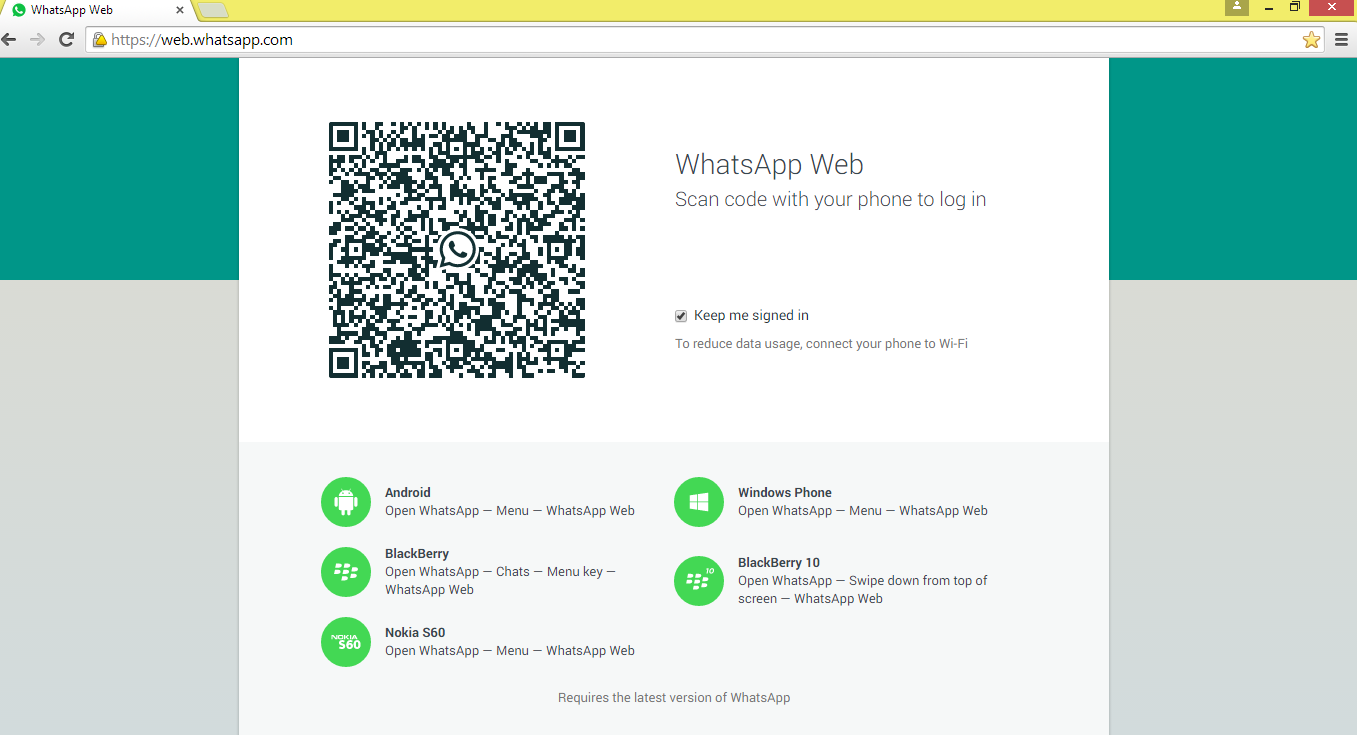Click Nokia S60's 'Open WhatsApp — Menu' instructions
1357x735 pixels.
[510, 651]
